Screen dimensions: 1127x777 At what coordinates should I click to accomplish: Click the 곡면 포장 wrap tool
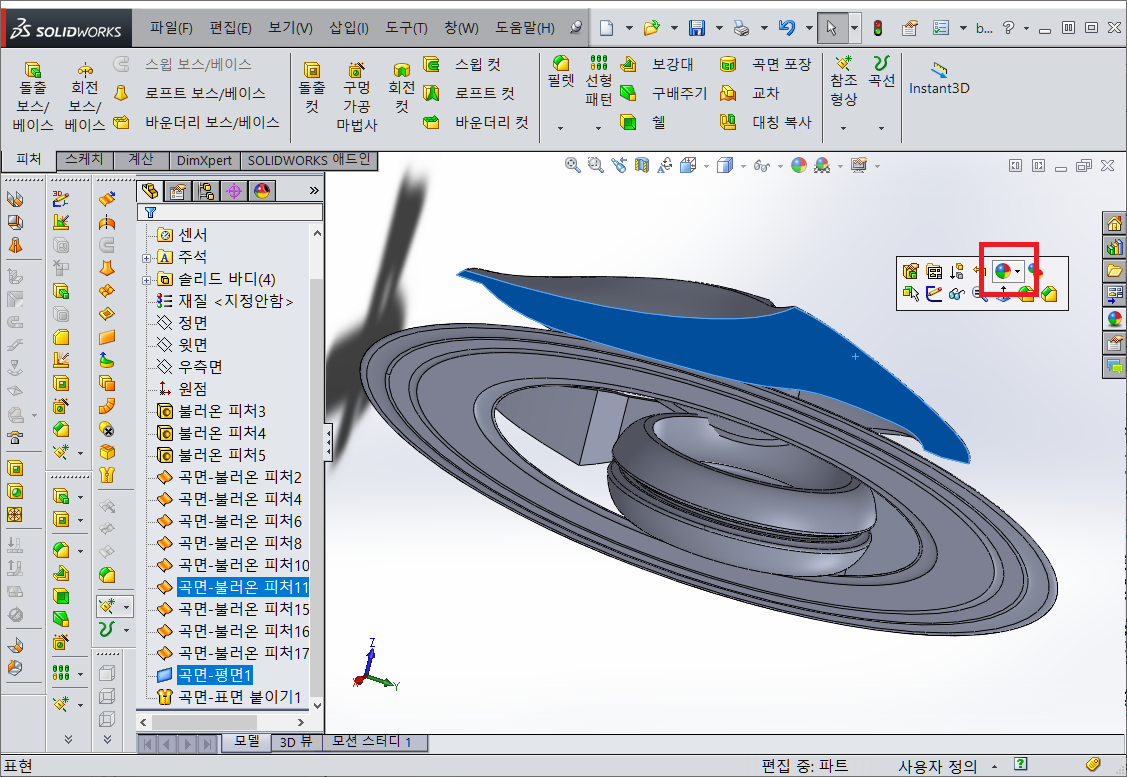coord(765,65)
